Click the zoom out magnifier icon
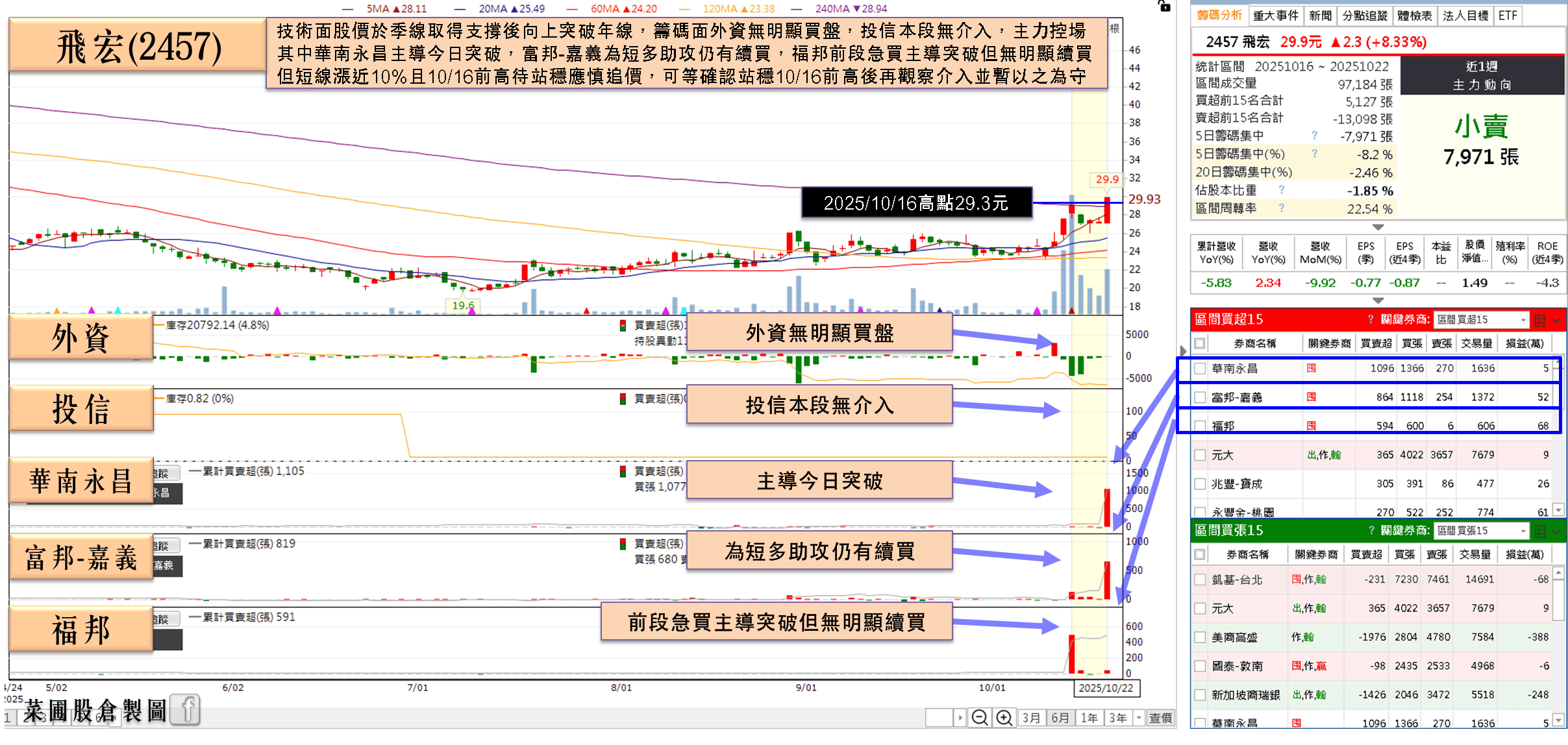This screenshot has height=745, width=1568. 980,718
